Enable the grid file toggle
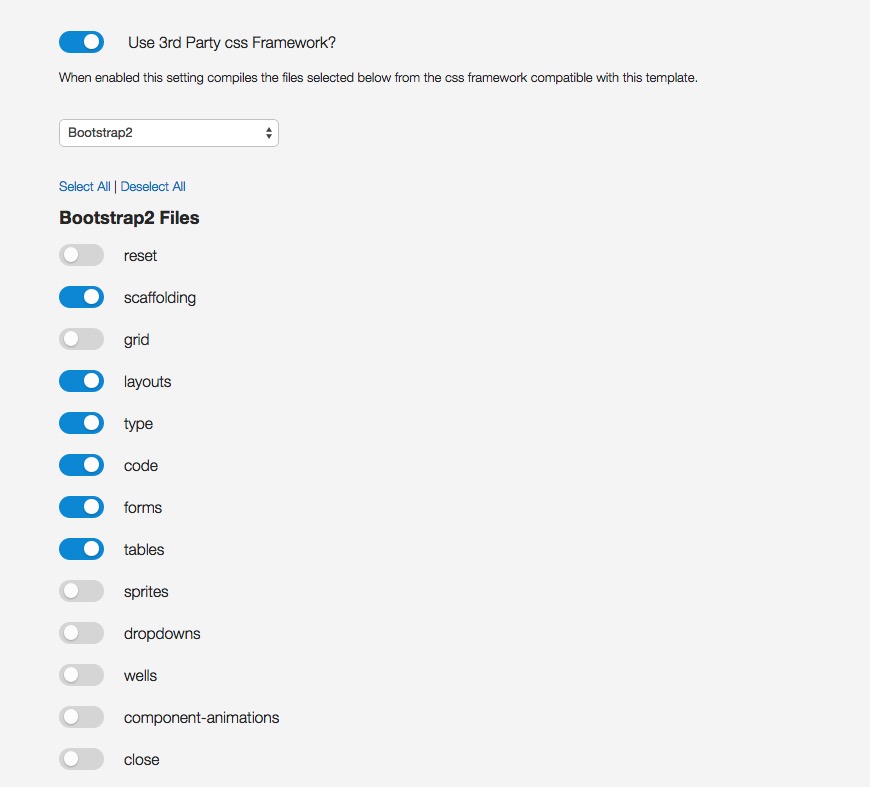Screen dimensions: 870x787 point(81,340)
